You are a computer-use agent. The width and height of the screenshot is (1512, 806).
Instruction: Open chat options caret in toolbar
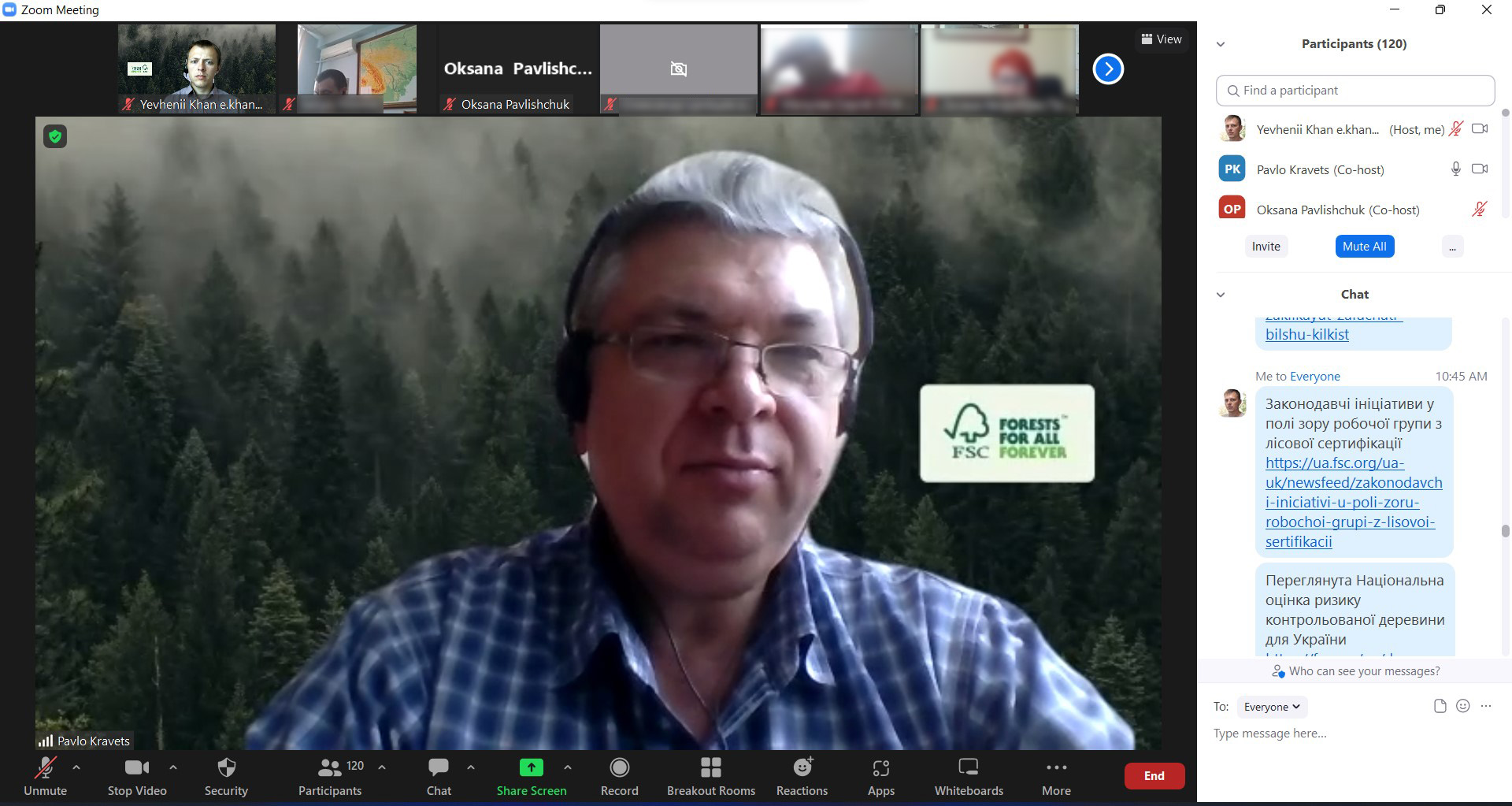(x=471, y=767)
